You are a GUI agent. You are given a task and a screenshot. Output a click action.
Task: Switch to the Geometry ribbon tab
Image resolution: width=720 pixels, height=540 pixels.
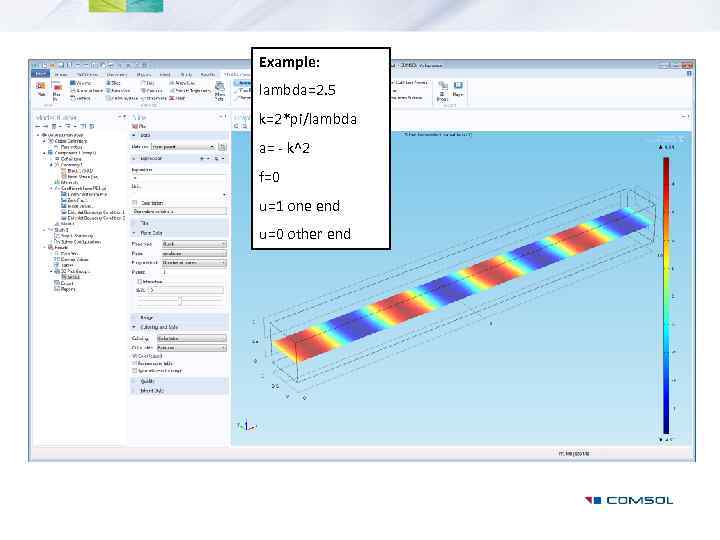(117, 74)
